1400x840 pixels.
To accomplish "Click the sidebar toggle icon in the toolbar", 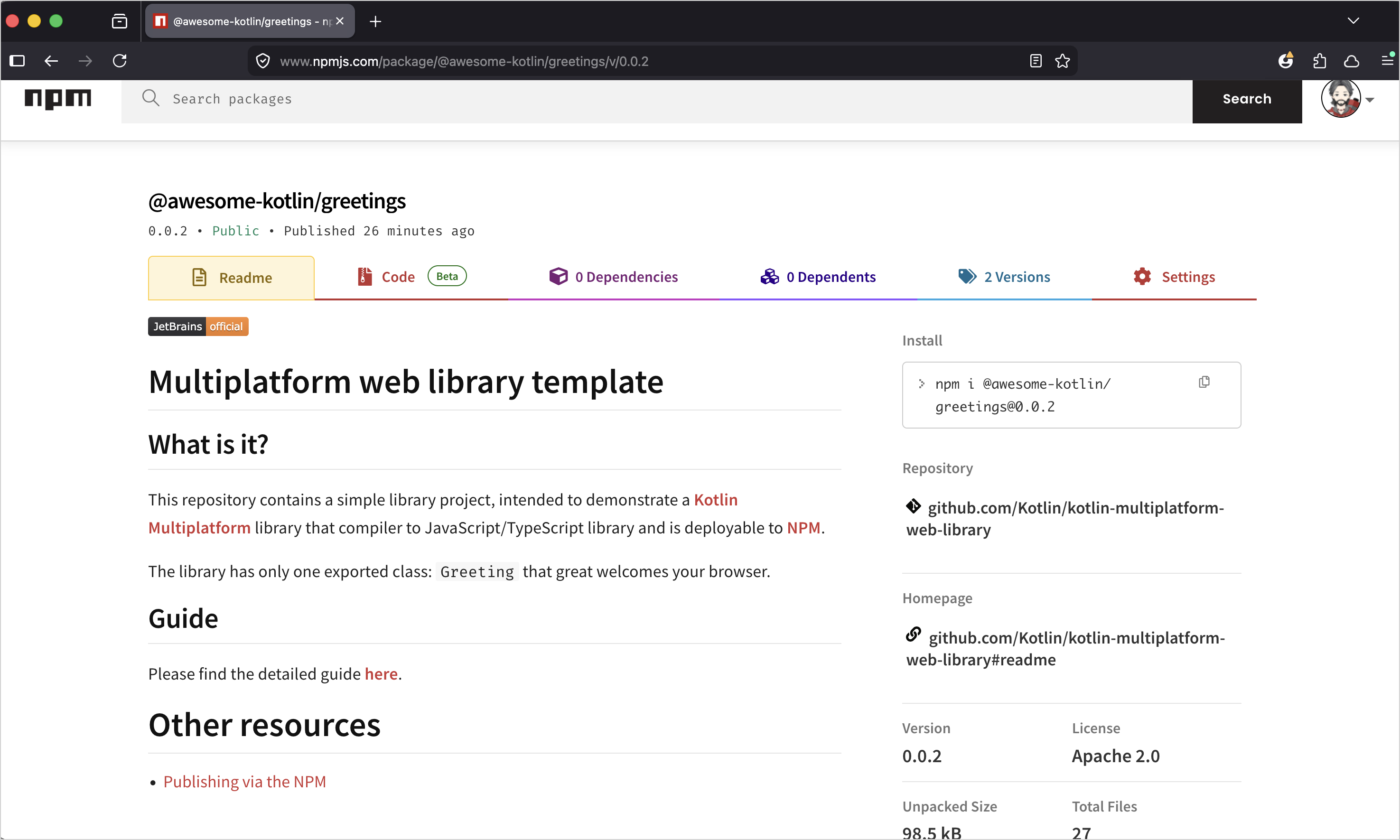I will [x=18, y=61].
